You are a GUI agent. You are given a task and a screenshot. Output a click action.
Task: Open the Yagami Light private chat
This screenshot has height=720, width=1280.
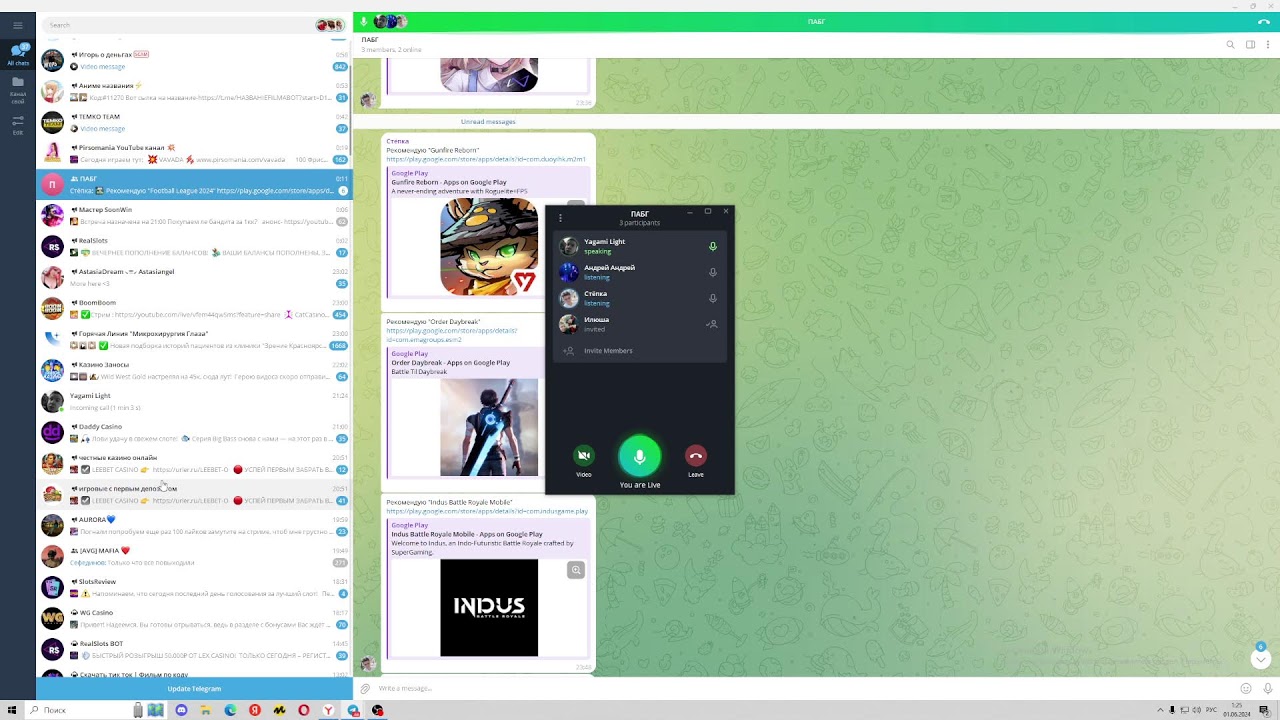[x=194, y=401]
